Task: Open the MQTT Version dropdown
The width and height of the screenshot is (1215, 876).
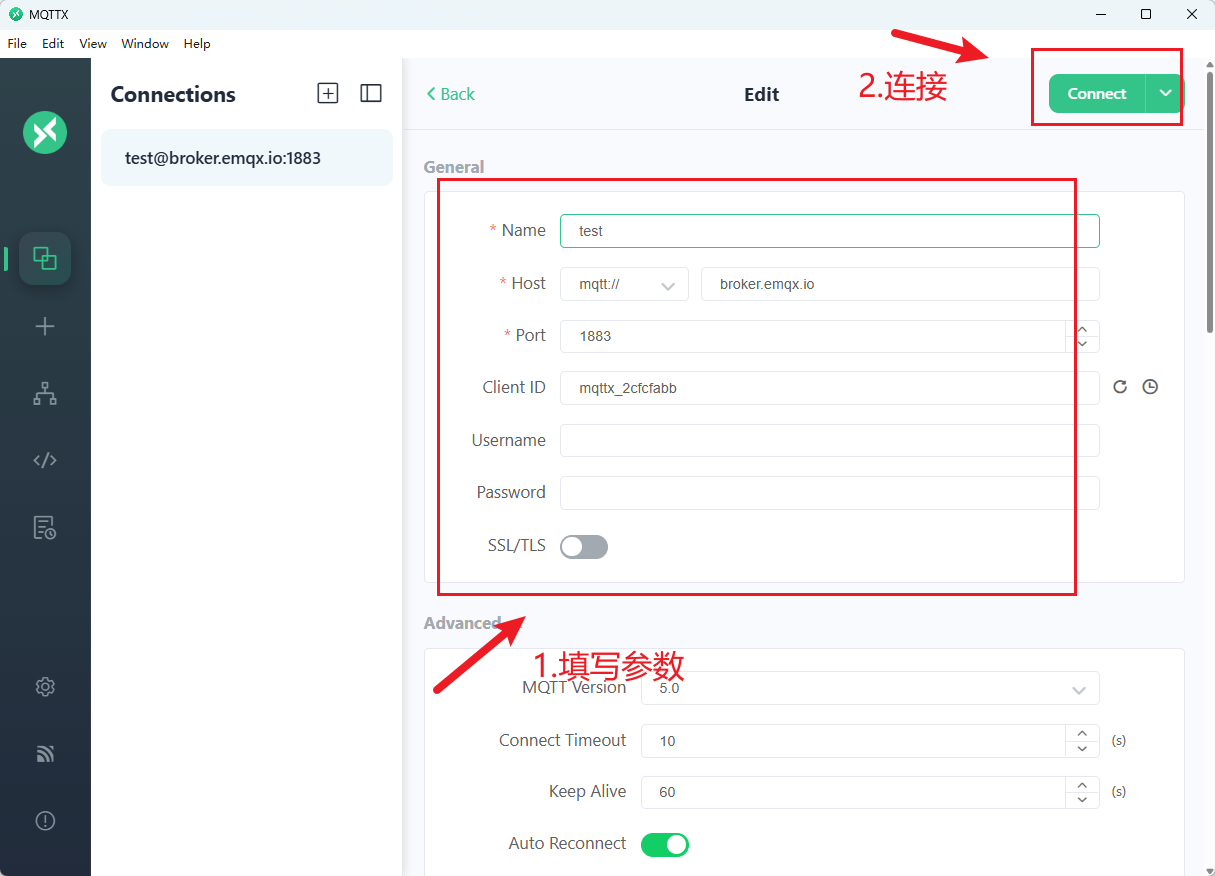Action: (x=870, y=688)
